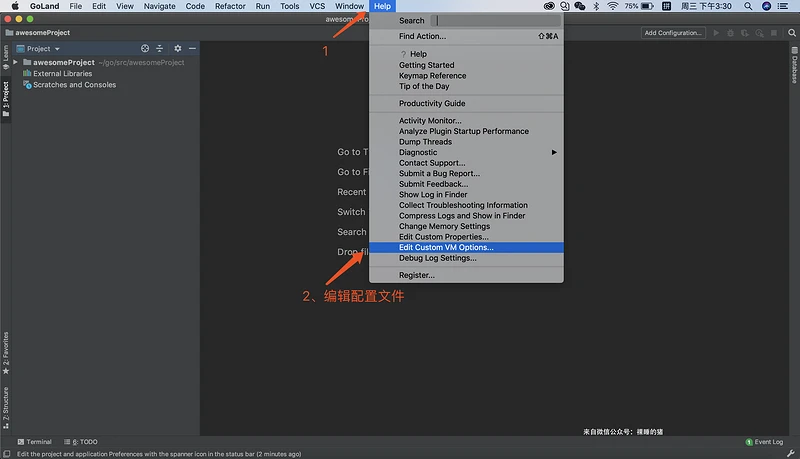Choose Show Log in Finder
Image resolution: width=800 pixels, height=459 pixels.
point(466,195)
